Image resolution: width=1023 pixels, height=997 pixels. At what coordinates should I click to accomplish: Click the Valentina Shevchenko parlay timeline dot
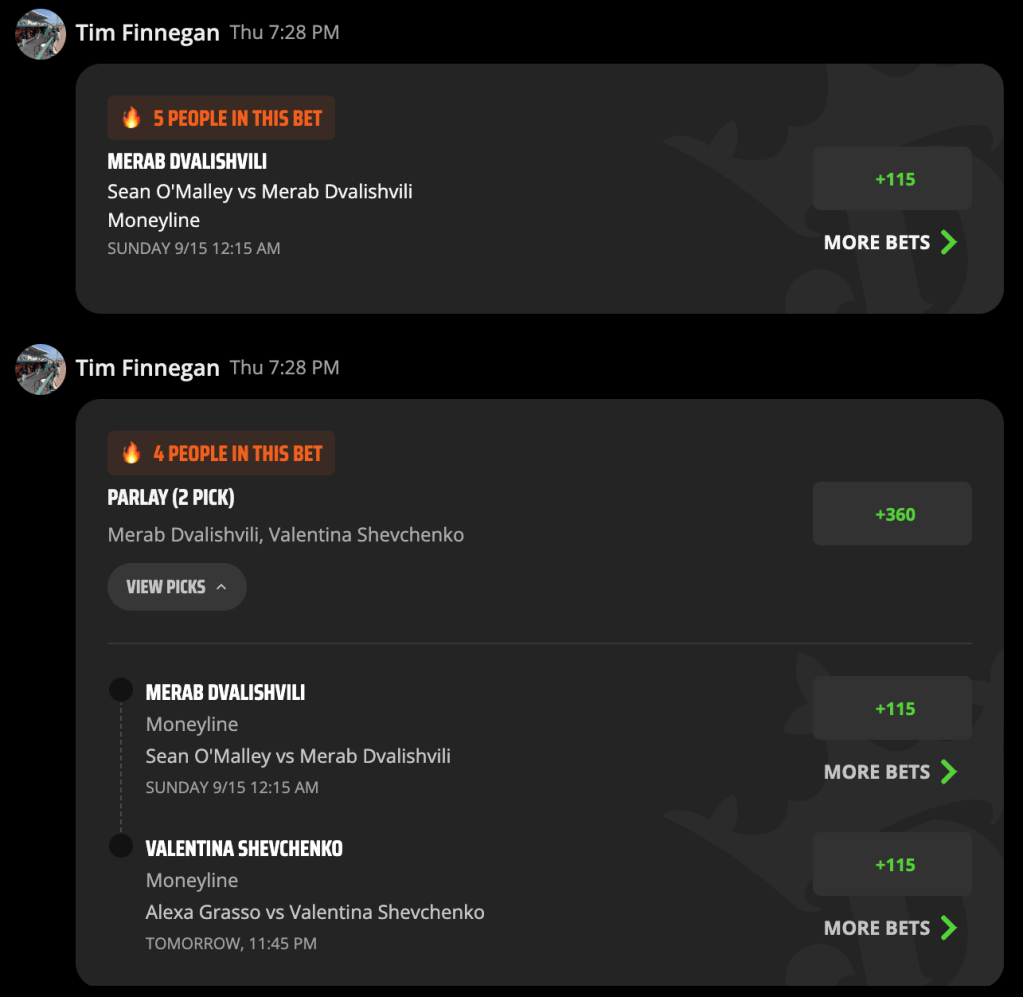pyautogui.click(x=121, y=846)
